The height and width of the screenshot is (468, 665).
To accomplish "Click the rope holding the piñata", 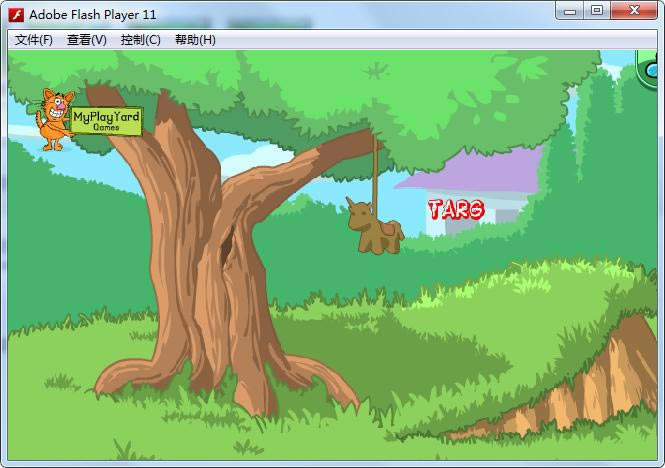I will click(377, 165).
